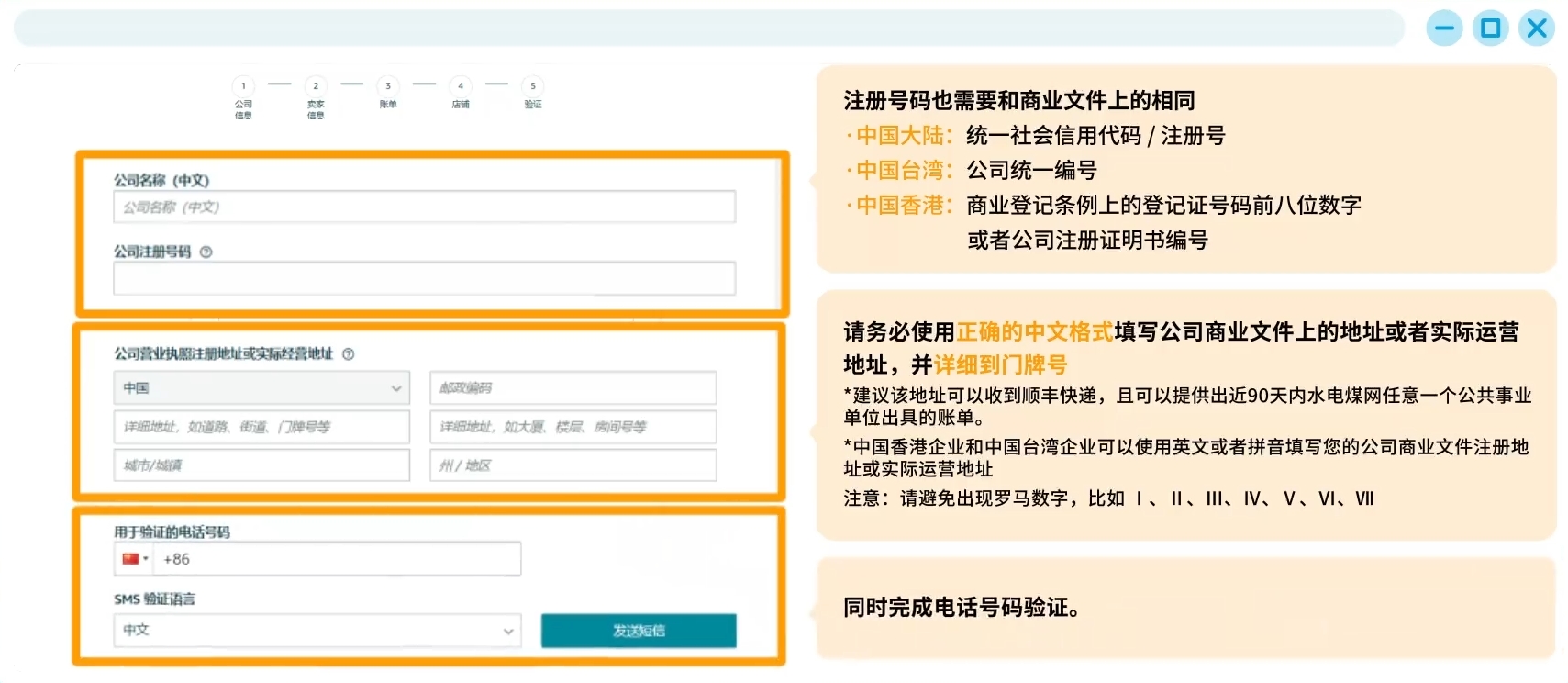This screenshot has width=1568, height=683.
Task: Open the China flag country code selector
Action: click(135, 559)
